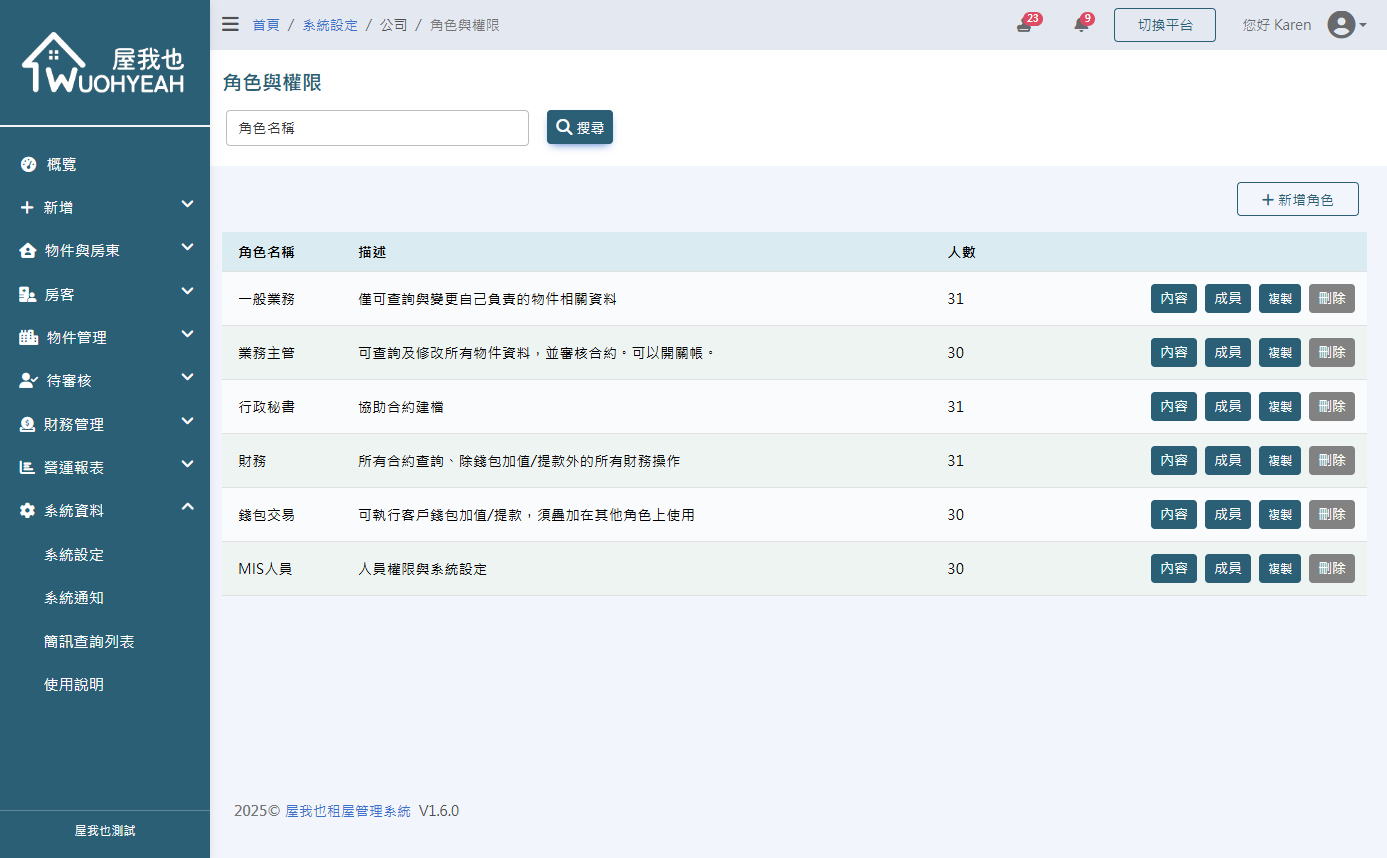Screen dimensions: 1387x858
Task: Click the magnifier icon in the 搜尋 button
Action: tap(562, 127)
